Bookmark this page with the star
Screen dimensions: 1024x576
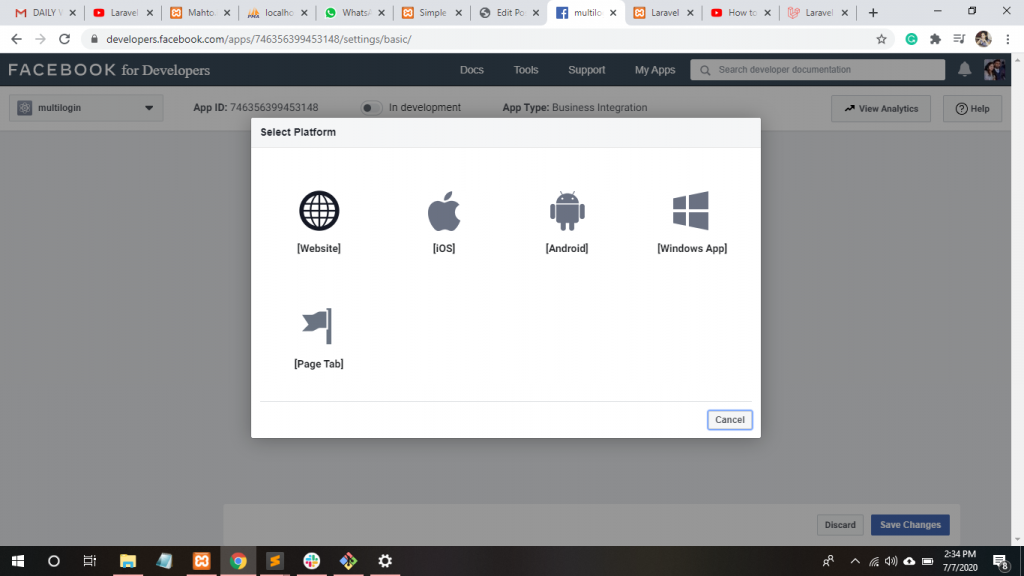click(882, 39)
